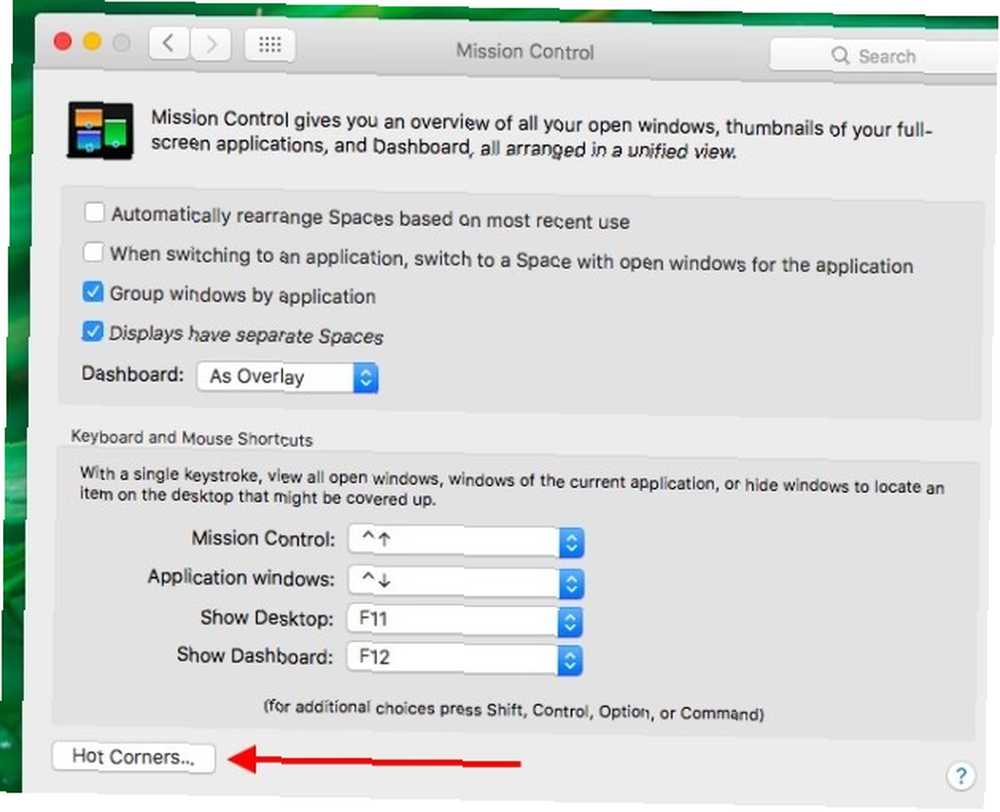Open the Show Dashboard F12 dropdown
The width and height of the screenshot is (1000, 812).
pyautogui.click(x=465, y=658)
